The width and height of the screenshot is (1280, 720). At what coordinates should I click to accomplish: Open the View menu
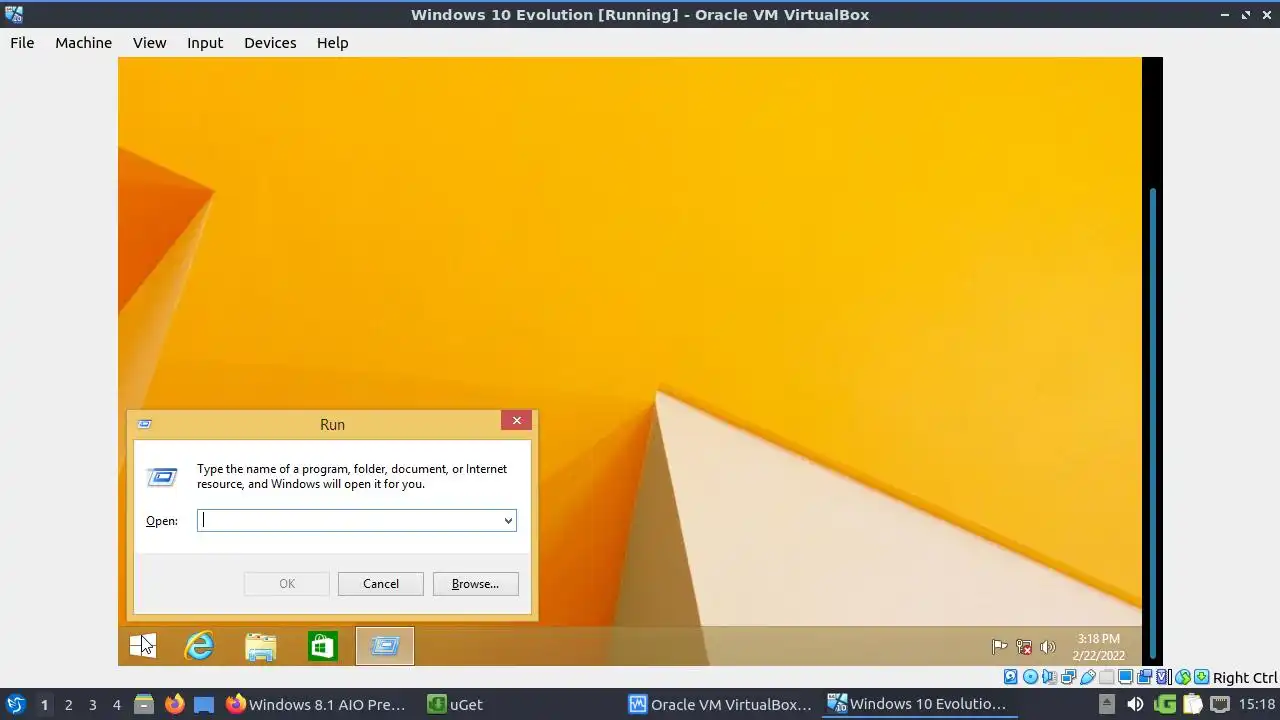(149, 43)
